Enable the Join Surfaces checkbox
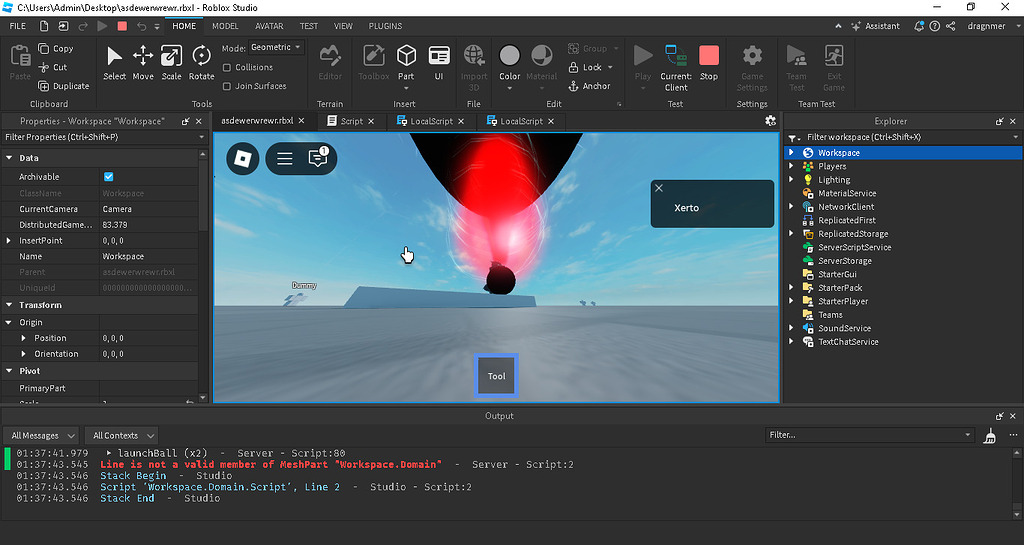1024x545 pixels. click(x=227, y=86)
